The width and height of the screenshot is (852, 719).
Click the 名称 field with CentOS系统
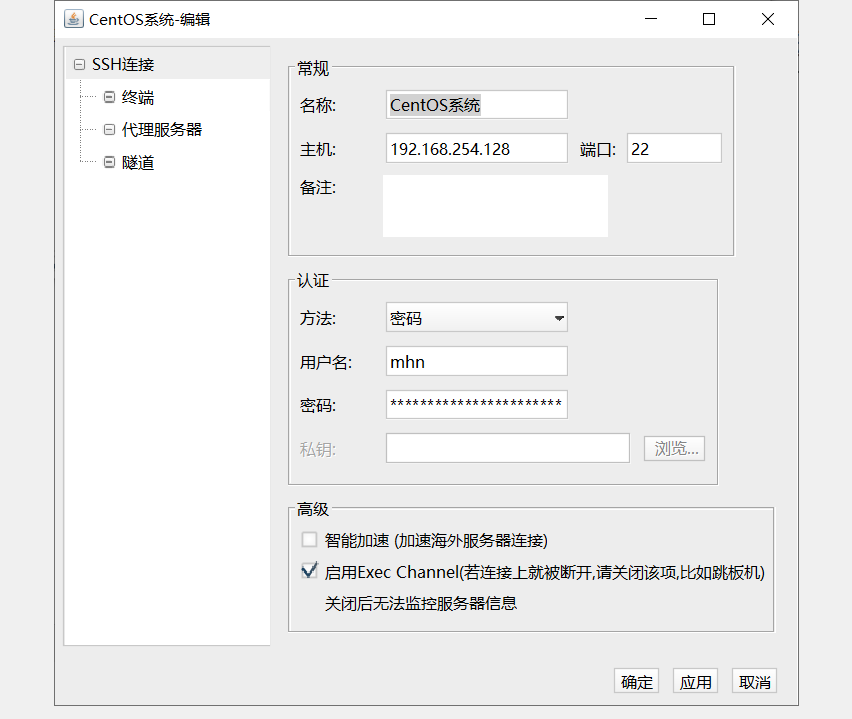coord(477,104)
